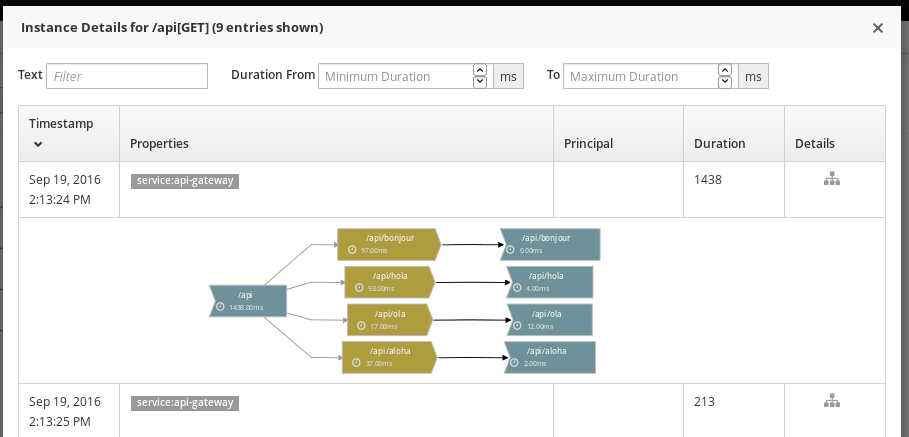
Task: Click the Text filter input field
Action: point(127,76)
